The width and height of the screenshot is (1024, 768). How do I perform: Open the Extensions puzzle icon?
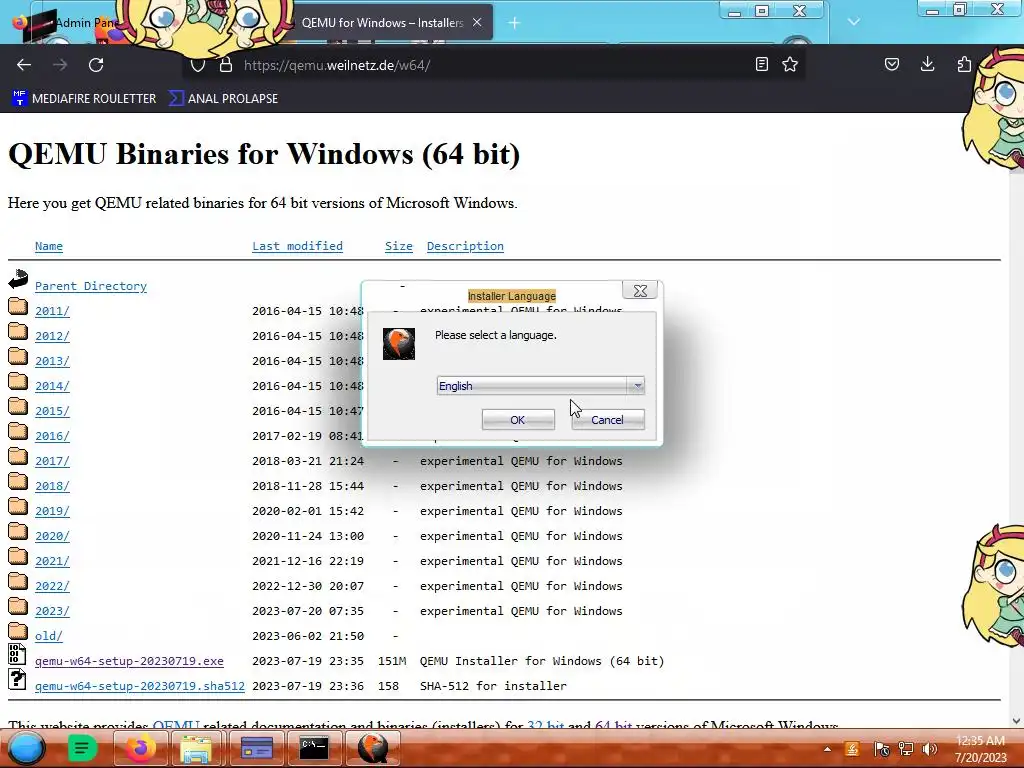[964, 64]
